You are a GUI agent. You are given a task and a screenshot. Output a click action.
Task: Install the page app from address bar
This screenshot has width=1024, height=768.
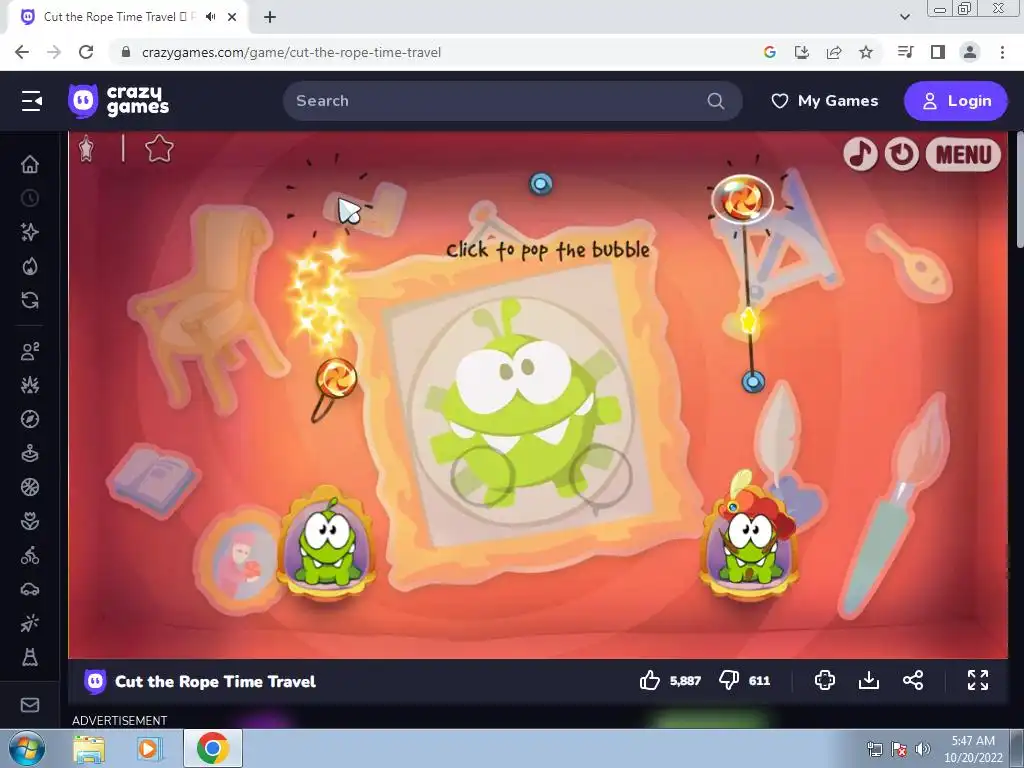(x=801, y=52)
